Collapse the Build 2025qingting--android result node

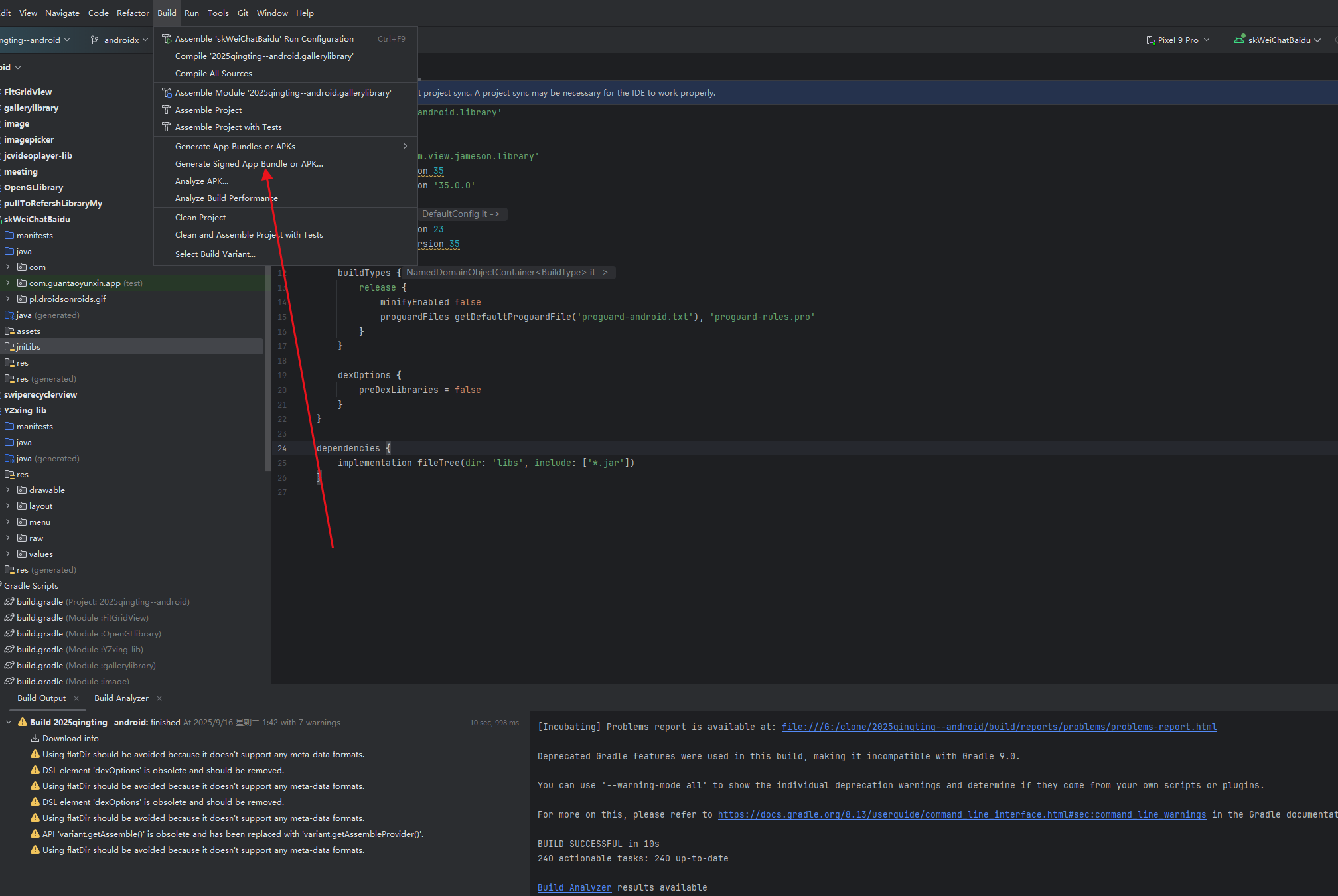click(x=8, y=722)
